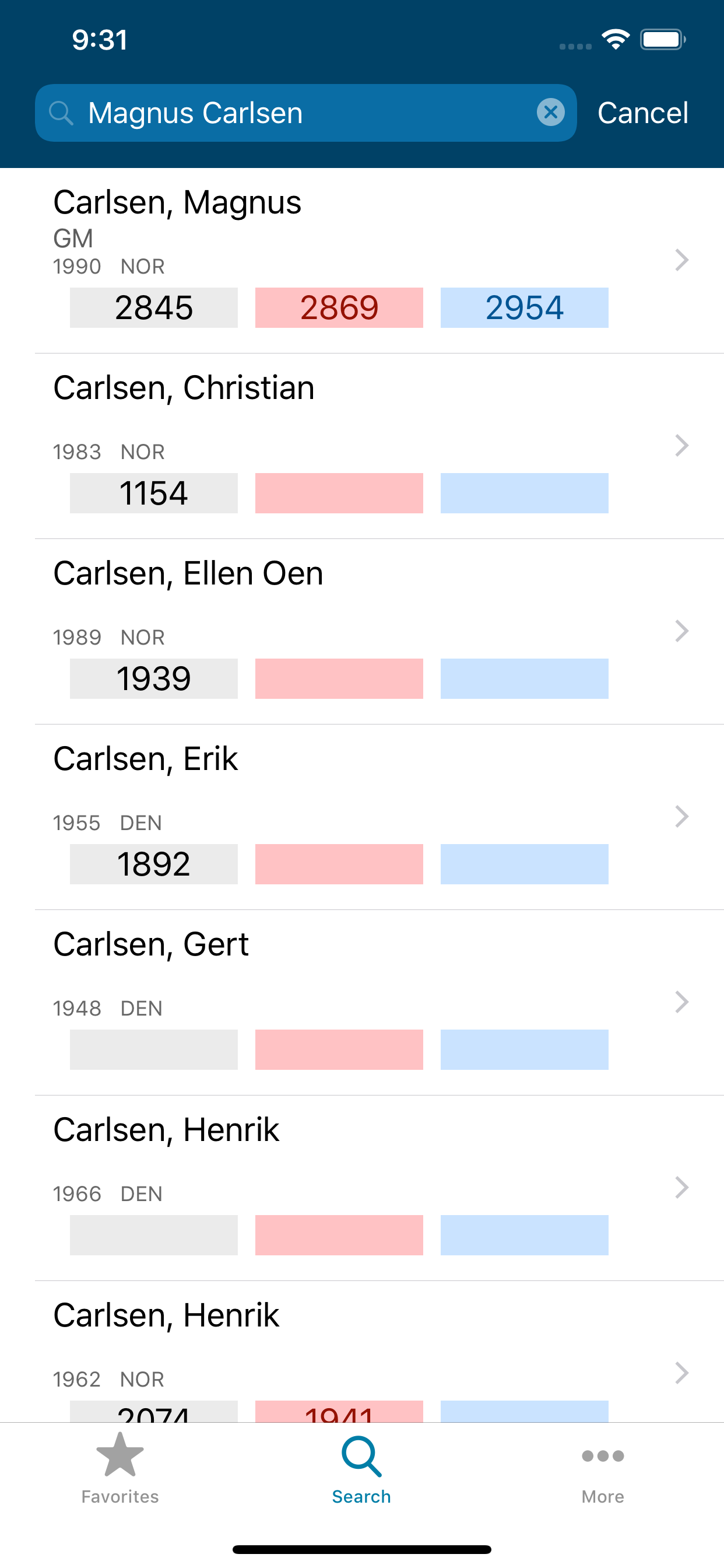
Task: Open the More dots menu
Action: point(602,1468)
